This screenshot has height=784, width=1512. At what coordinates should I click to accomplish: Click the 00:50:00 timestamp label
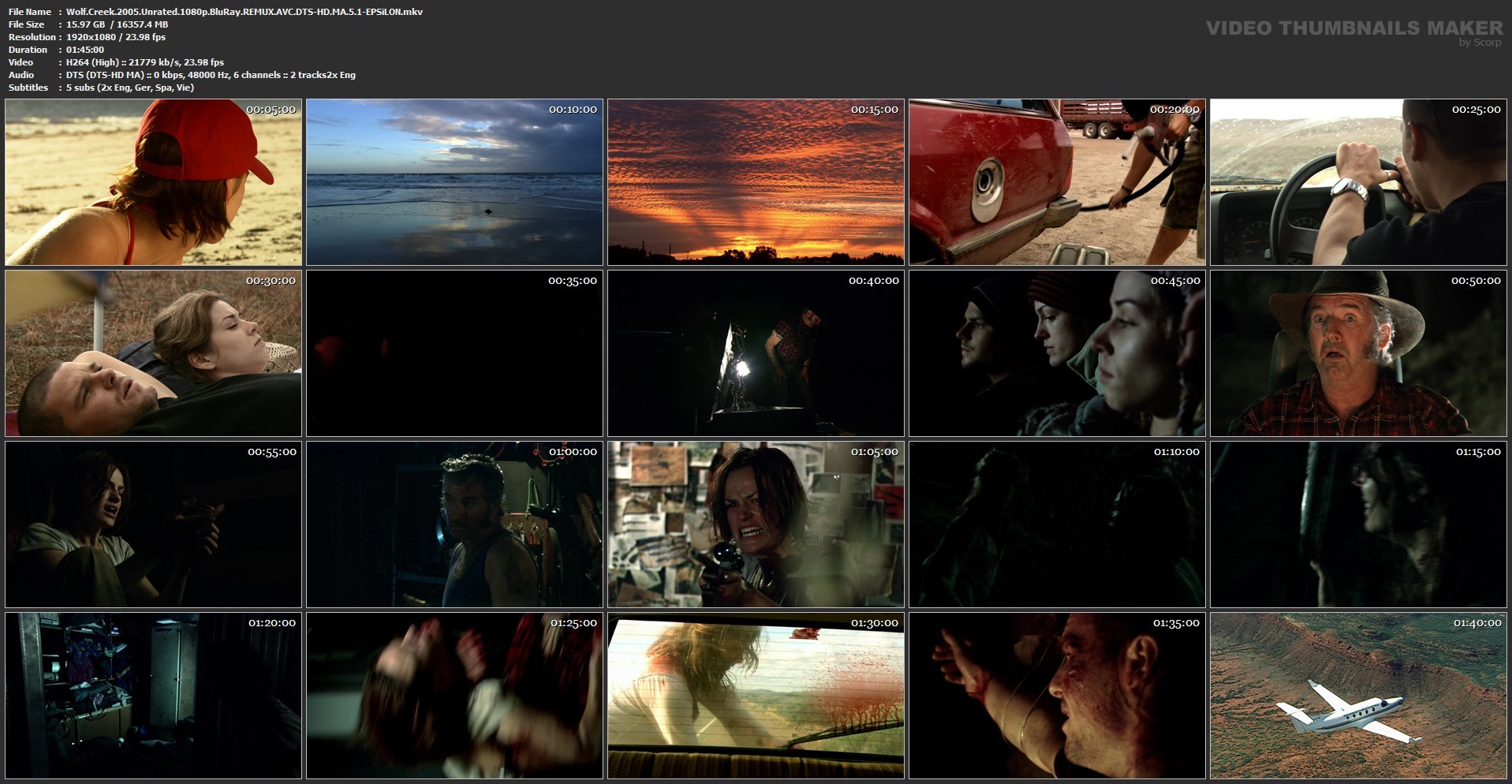[x=1476, y=281]
